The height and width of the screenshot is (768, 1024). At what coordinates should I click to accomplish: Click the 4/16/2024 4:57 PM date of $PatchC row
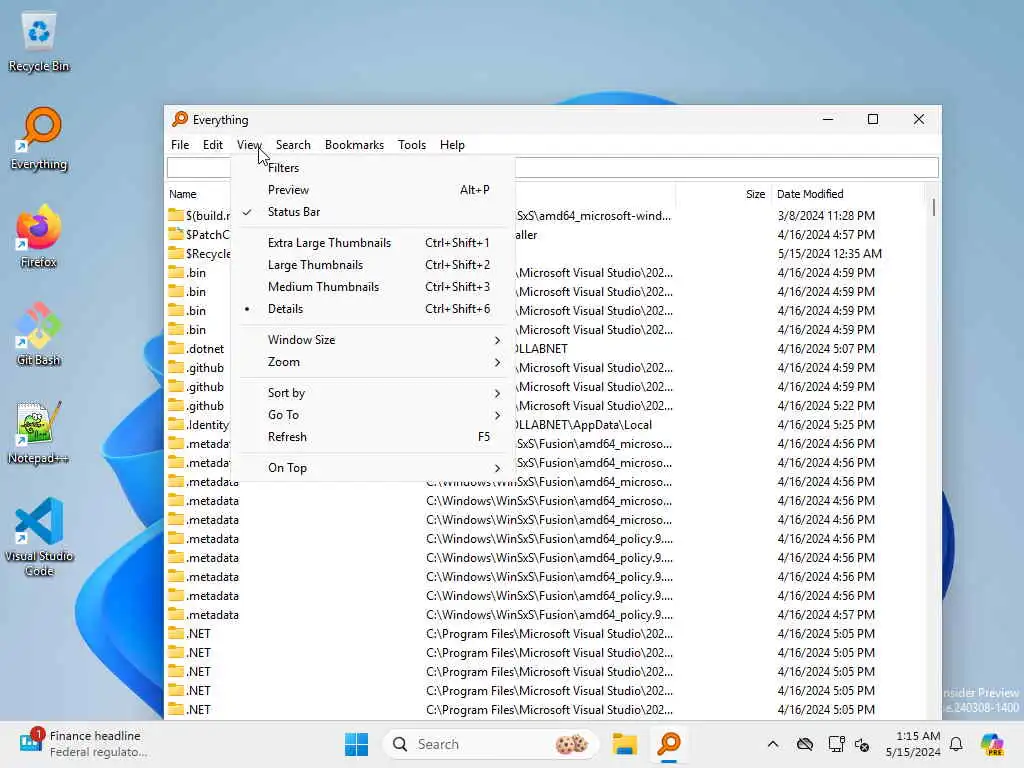pos(826,234)
